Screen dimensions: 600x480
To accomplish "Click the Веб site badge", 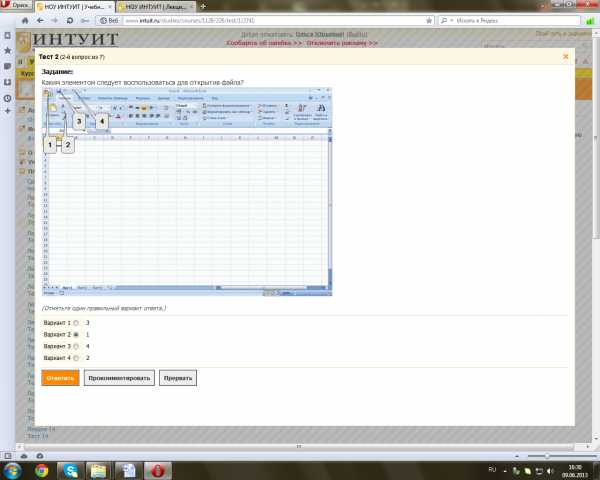I will tap(109, 20).
